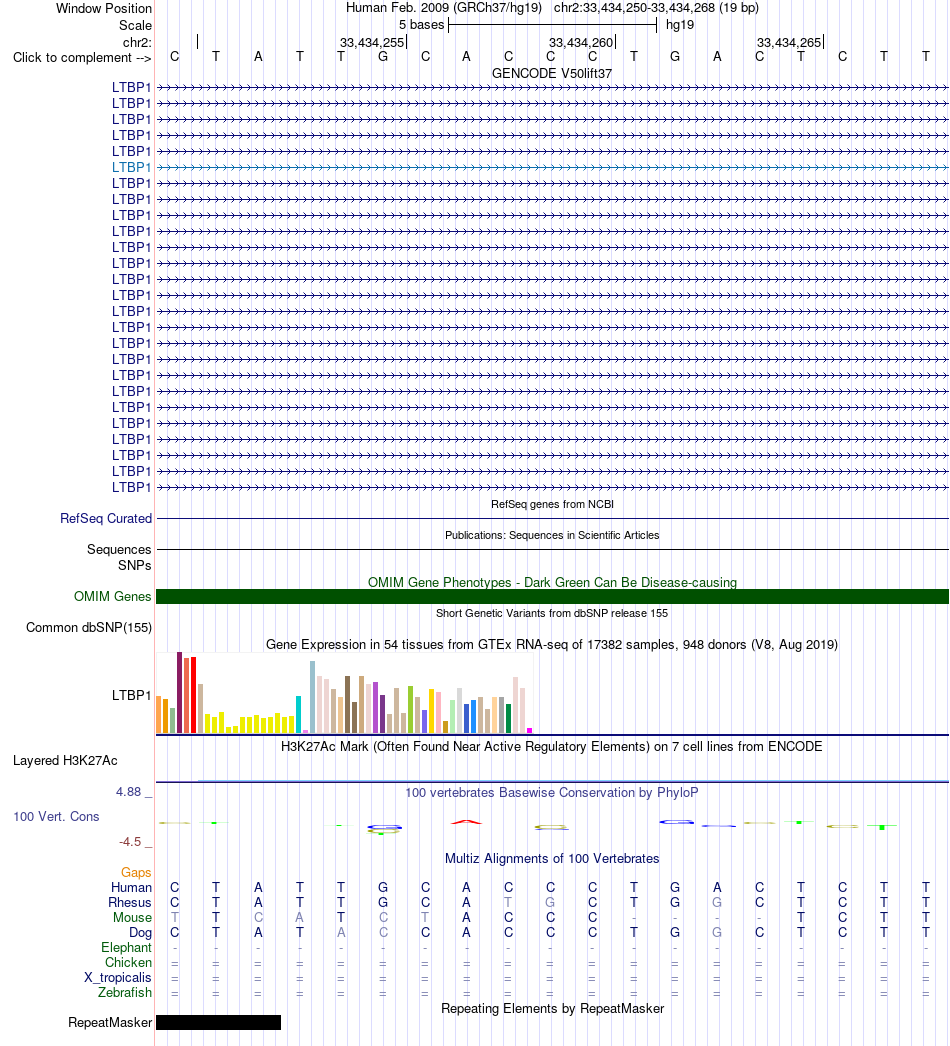Select the Rhesus alignment row label
Image resolution: width=950 pixels, height=1046 pixels.
pyautogui.click(x=130, y=903)
